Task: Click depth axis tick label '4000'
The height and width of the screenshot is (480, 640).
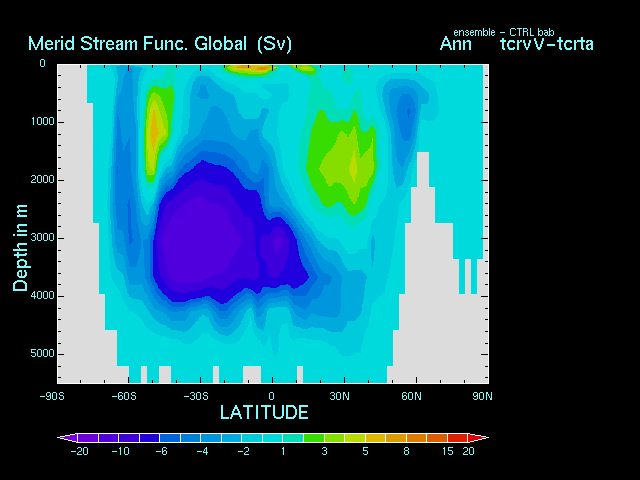Action: coord(42,296)
